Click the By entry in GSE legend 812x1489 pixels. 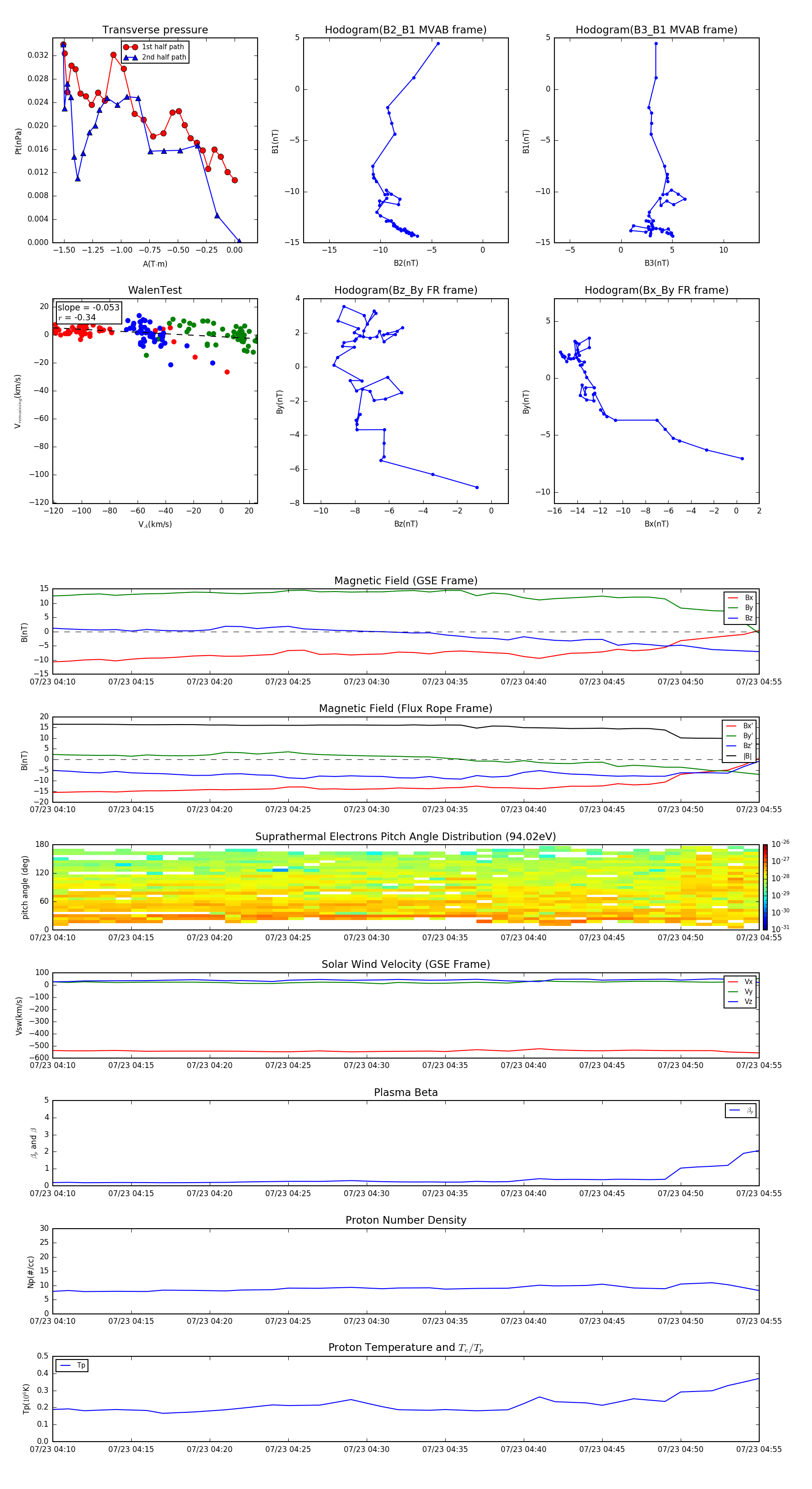740,607
